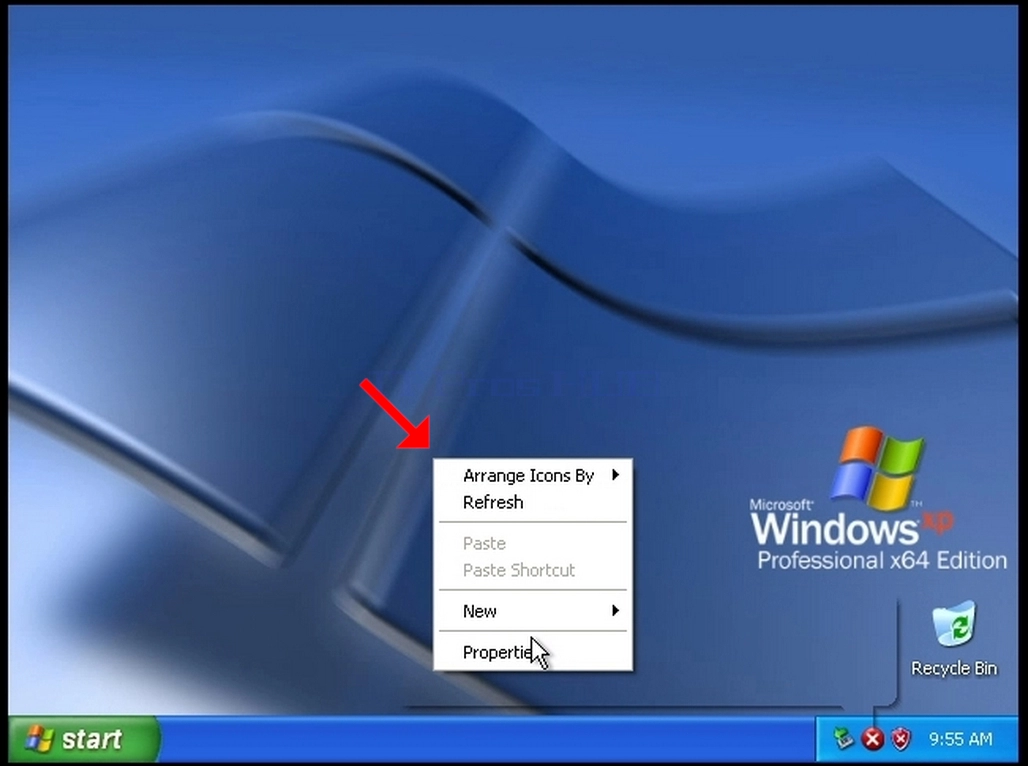
Task: Click the red X circle tray icon
Action: 873,740
